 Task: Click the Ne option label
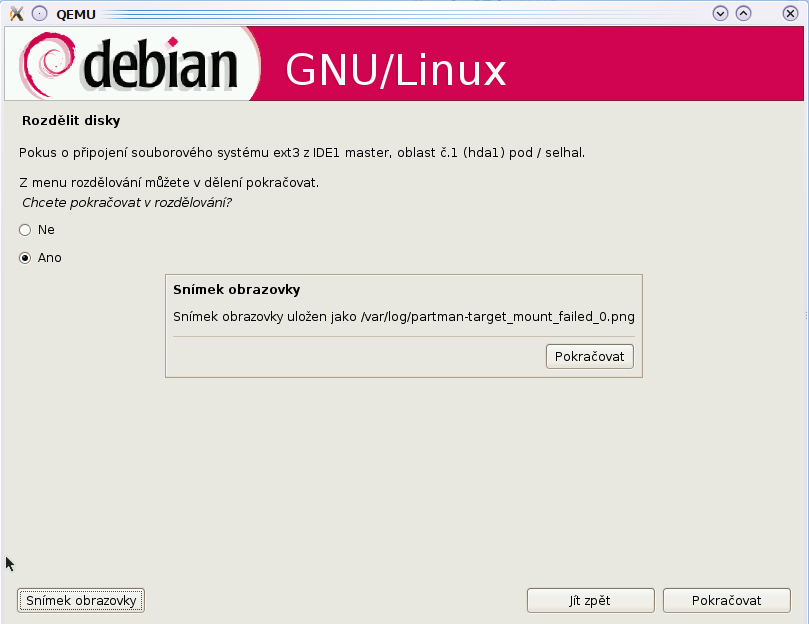coord(46,230)
